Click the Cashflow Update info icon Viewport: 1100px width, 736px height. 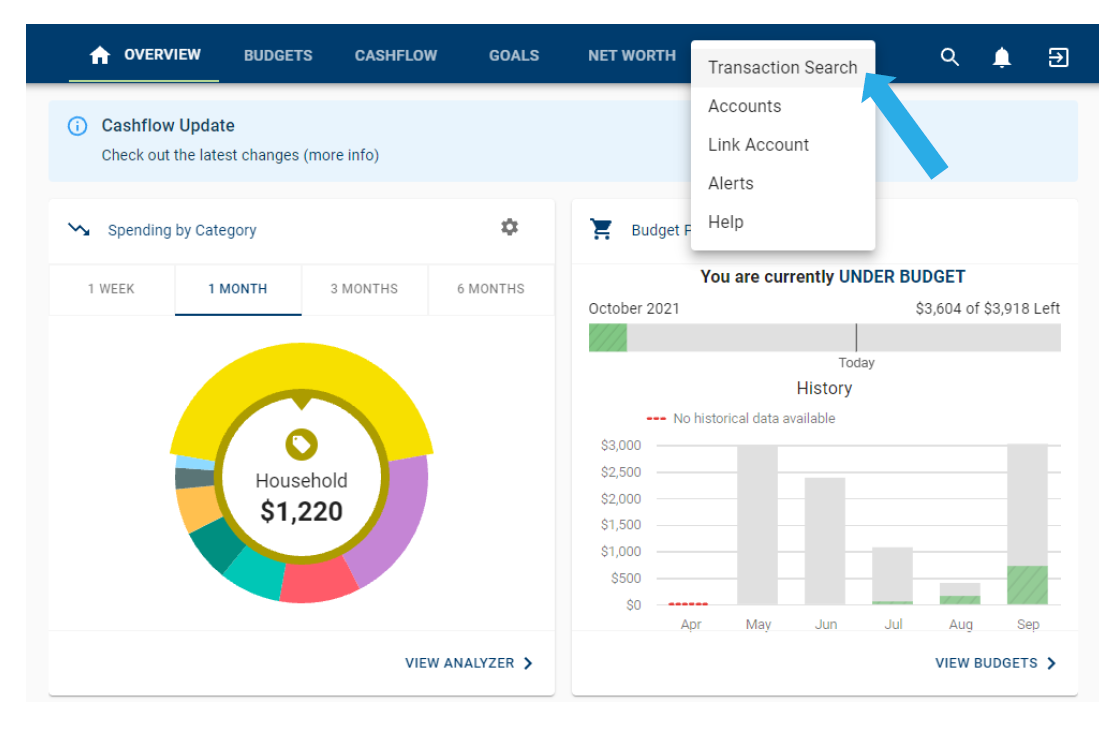click(x=77, y=126)
